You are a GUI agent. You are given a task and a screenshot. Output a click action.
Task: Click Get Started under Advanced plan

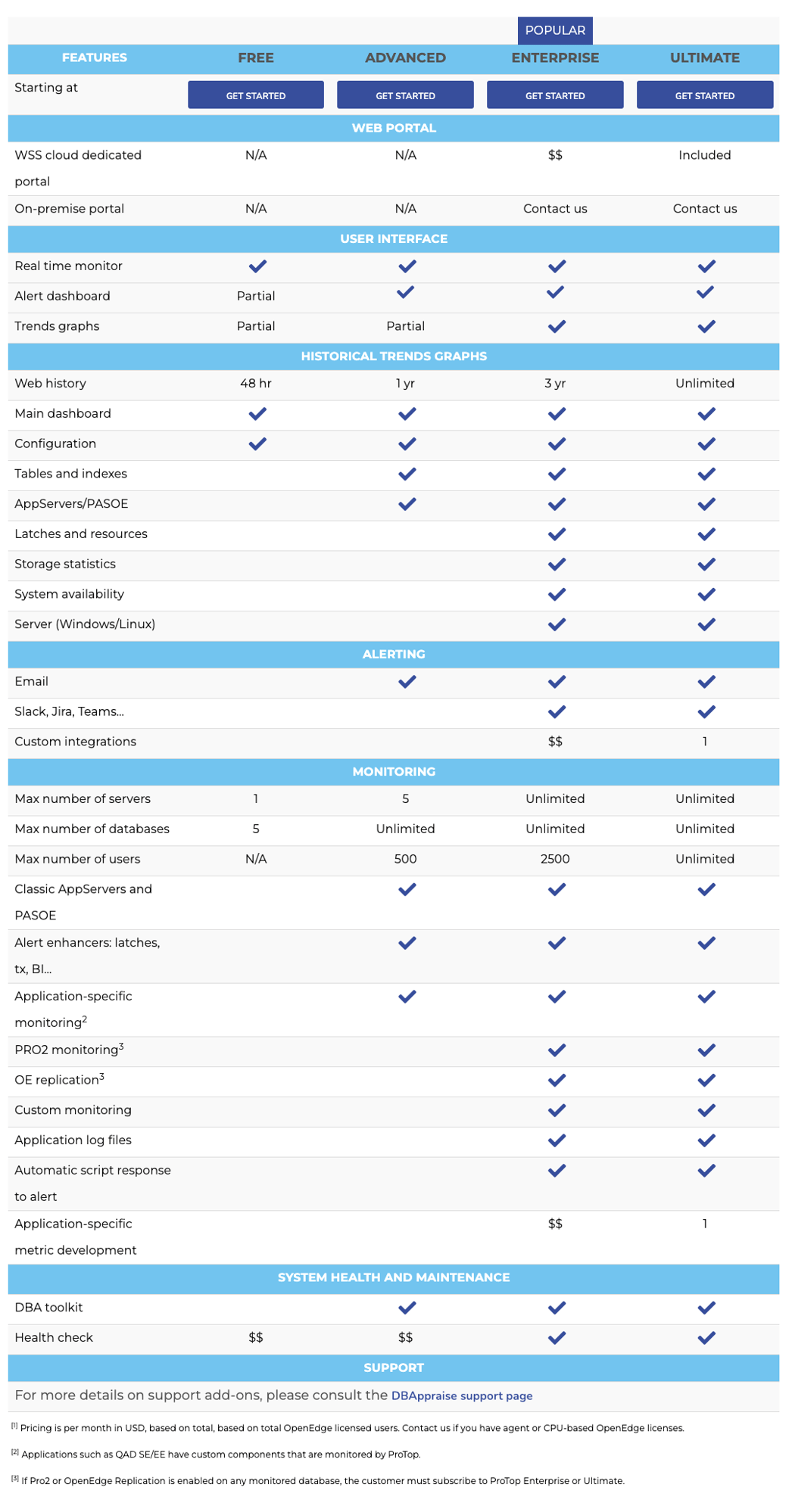tap(405, 95)
